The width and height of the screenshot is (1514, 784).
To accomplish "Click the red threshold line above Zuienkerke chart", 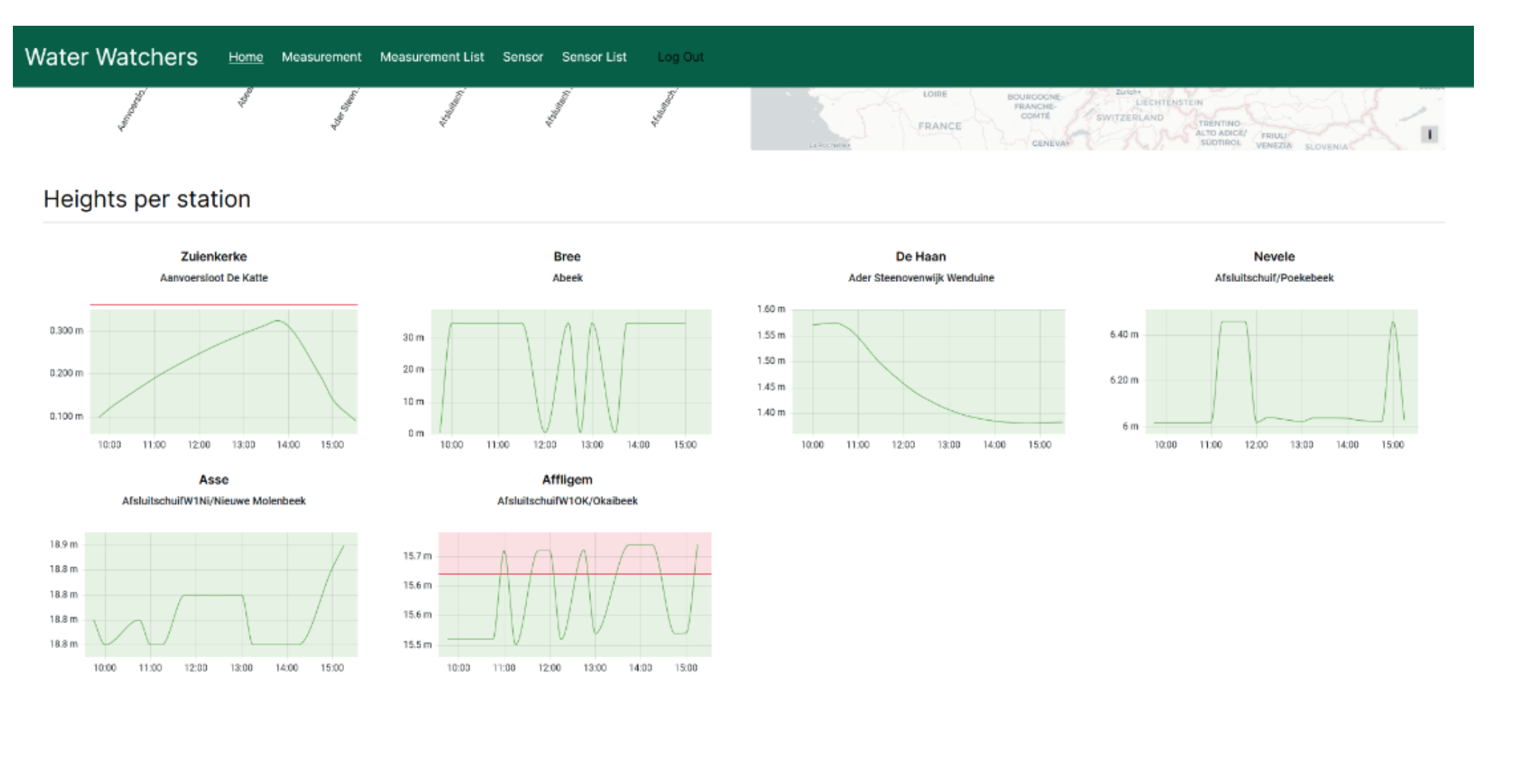I will click(223, 305).
